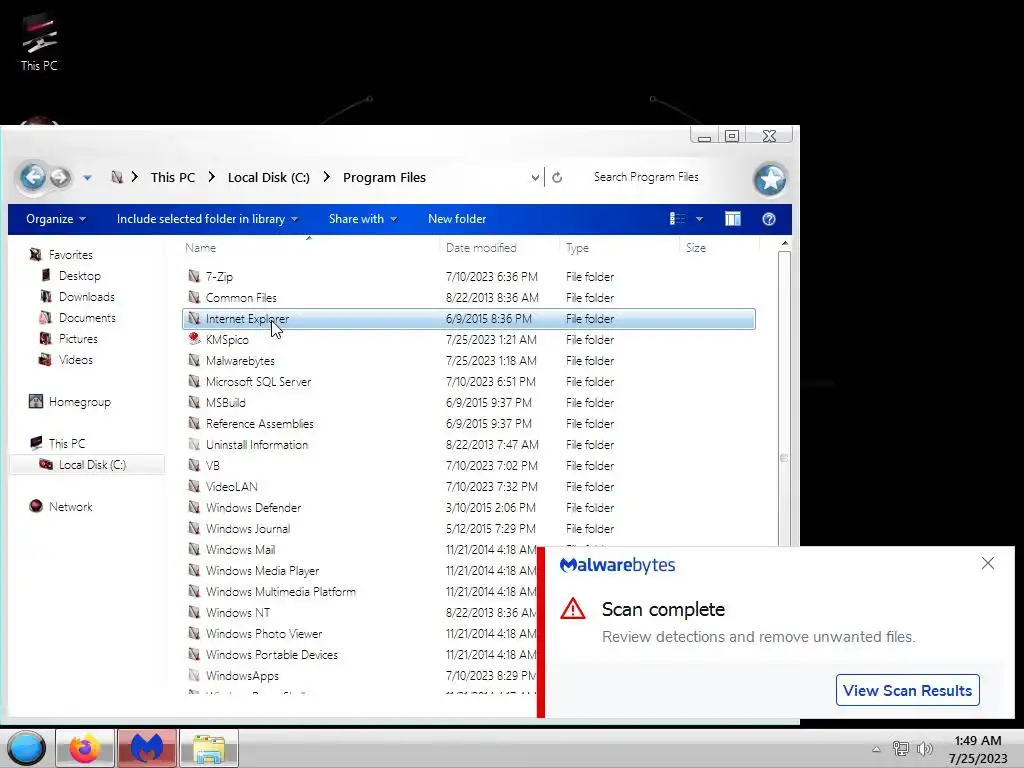
Task: Select the Windows Mail folder
Action: (240, 549)
